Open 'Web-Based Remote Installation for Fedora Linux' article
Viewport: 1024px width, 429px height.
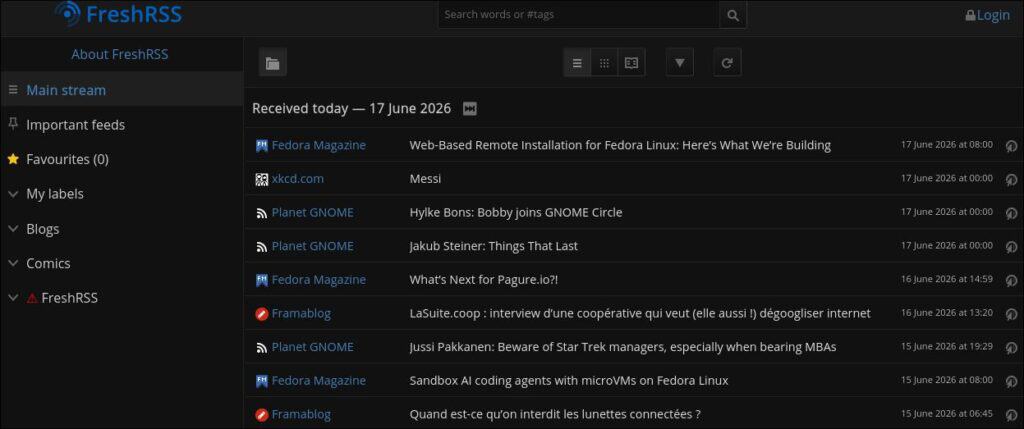click(x=620, y=145)
